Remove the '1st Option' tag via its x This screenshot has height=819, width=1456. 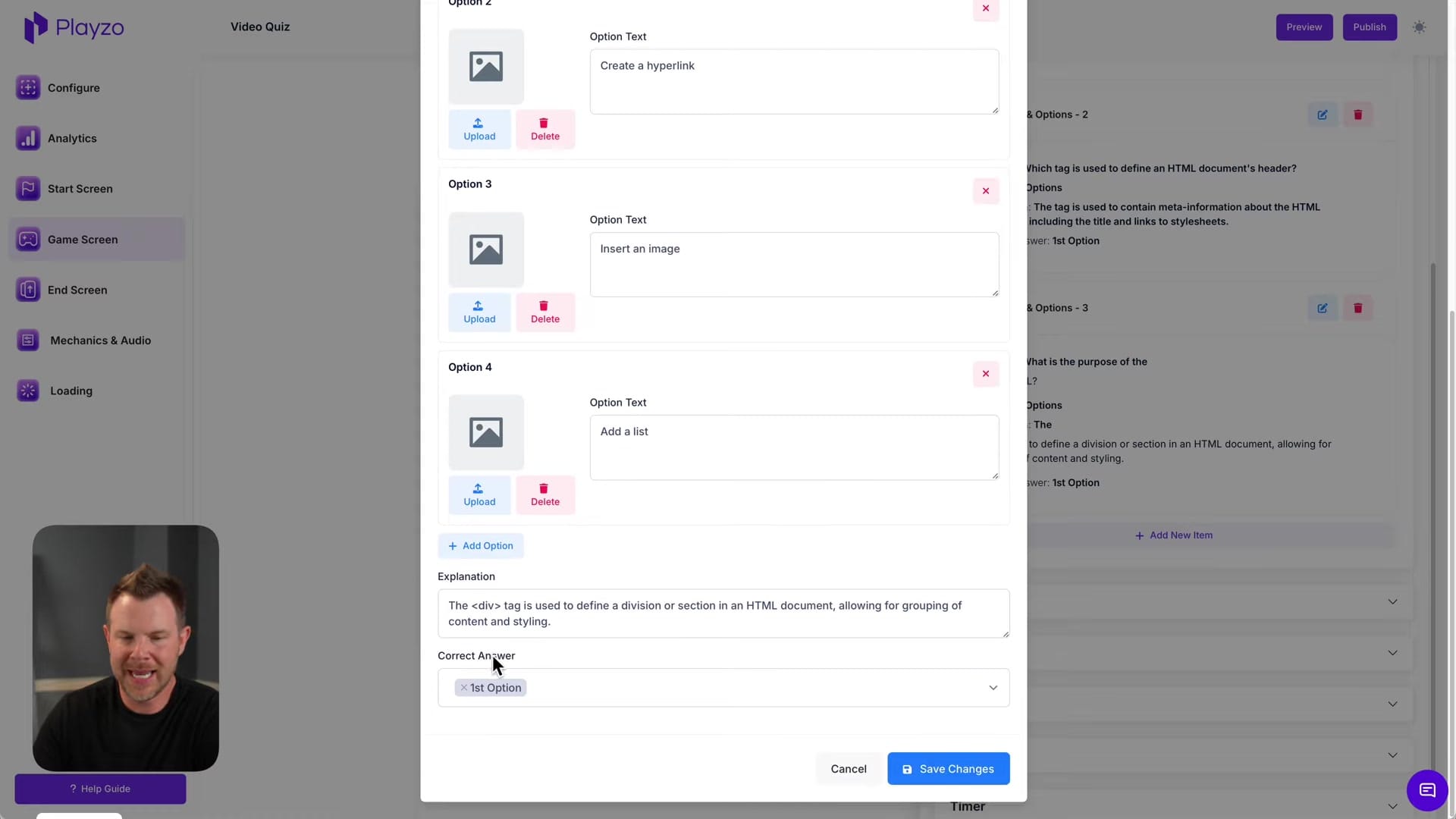coord(464,688)
